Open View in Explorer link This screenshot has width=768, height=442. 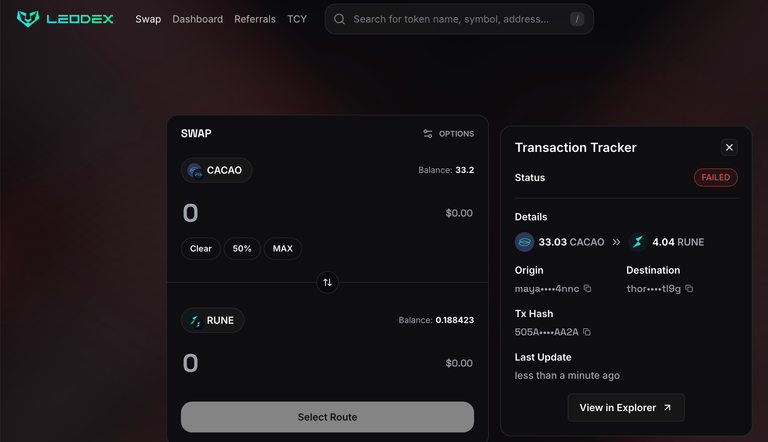pos(625,408)
